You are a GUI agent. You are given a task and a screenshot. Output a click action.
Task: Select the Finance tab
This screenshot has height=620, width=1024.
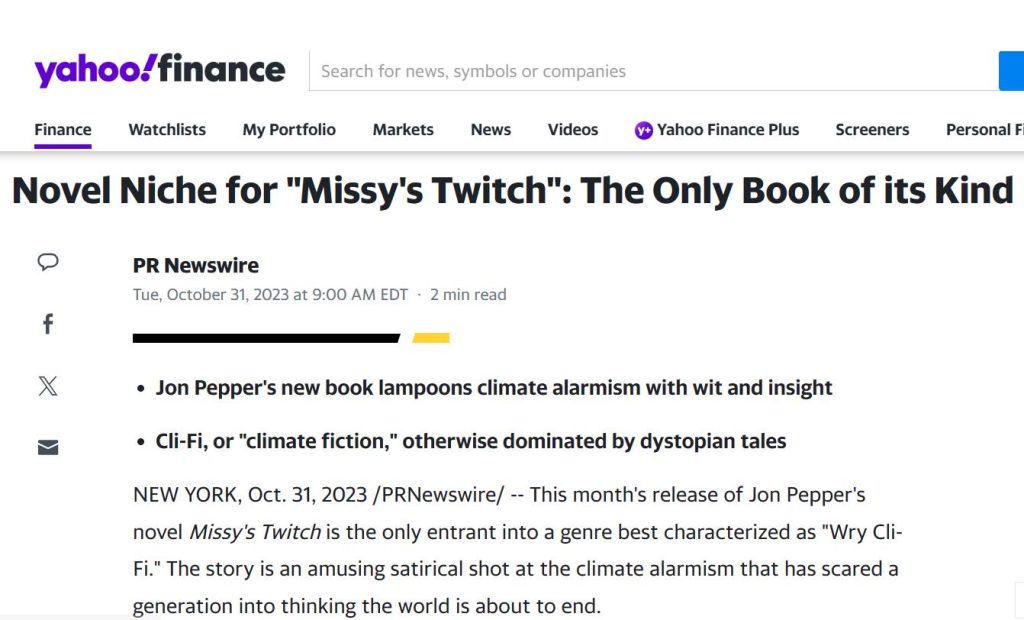[x=63, y=130]
